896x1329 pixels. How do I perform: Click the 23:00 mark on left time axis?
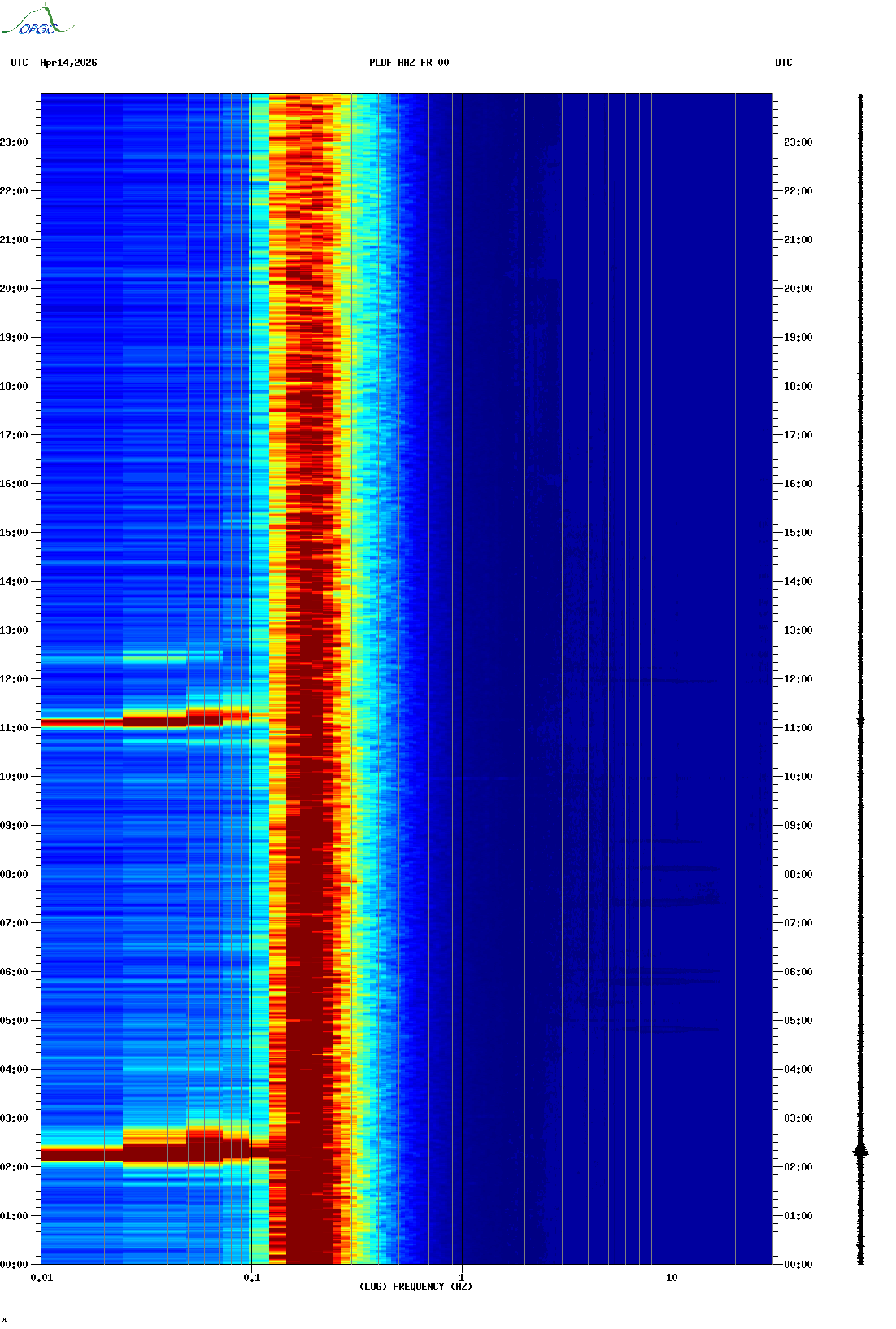tap(15, 142)
